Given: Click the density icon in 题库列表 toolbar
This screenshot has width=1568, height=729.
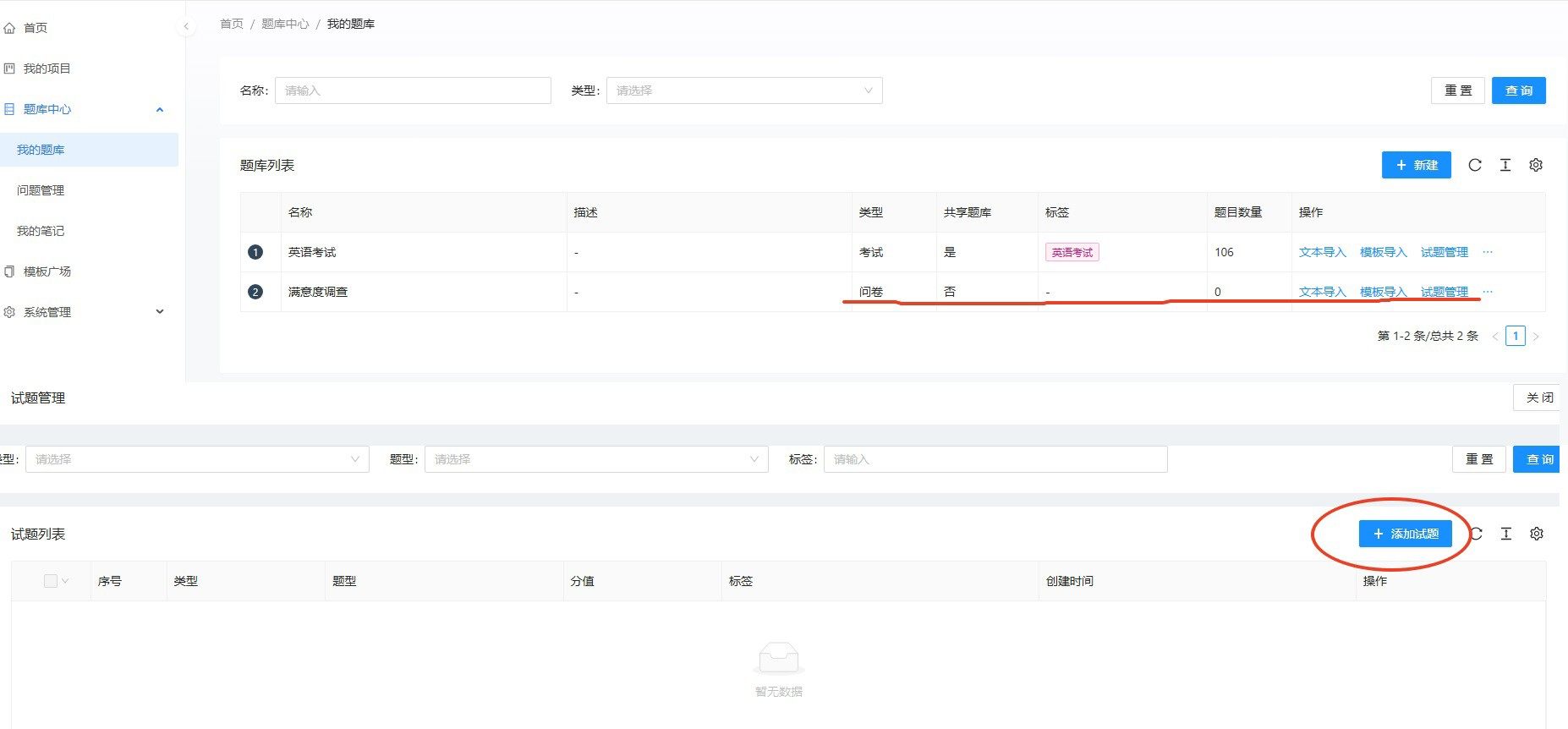Looking at the screenshot, I should [1505, 165].
